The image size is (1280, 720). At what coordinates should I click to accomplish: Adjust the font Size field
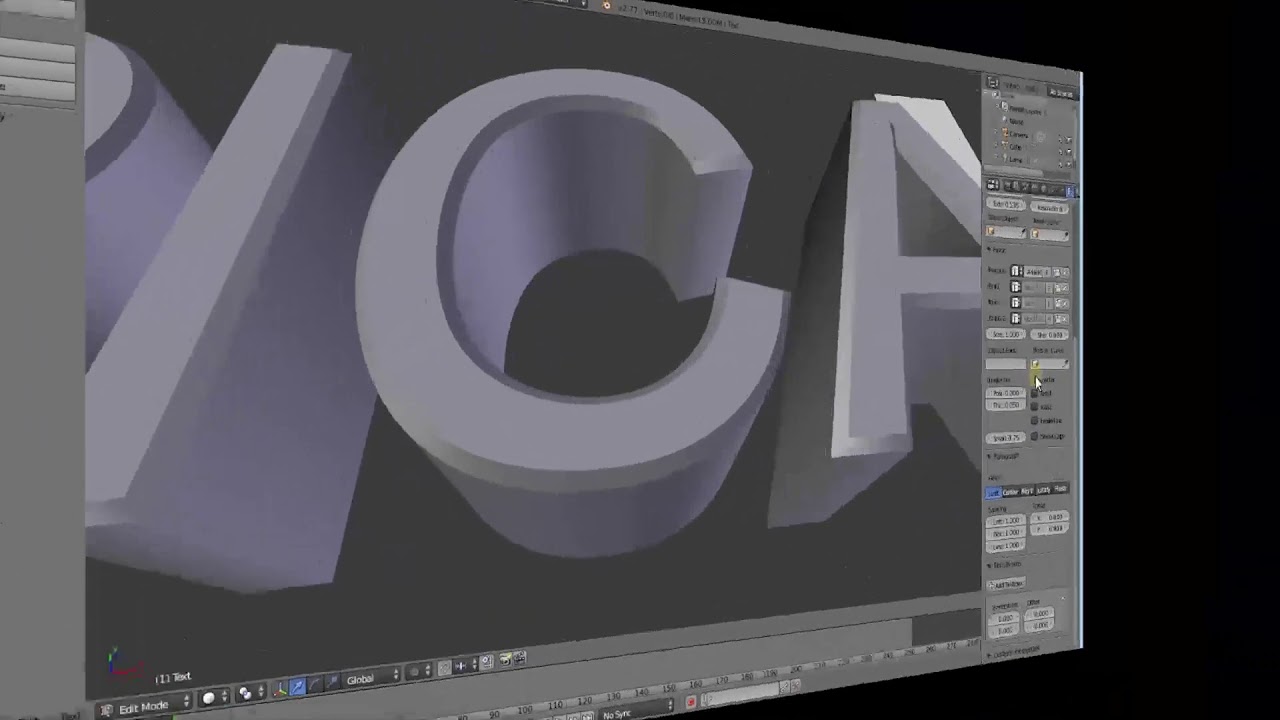pos(1005,334)
